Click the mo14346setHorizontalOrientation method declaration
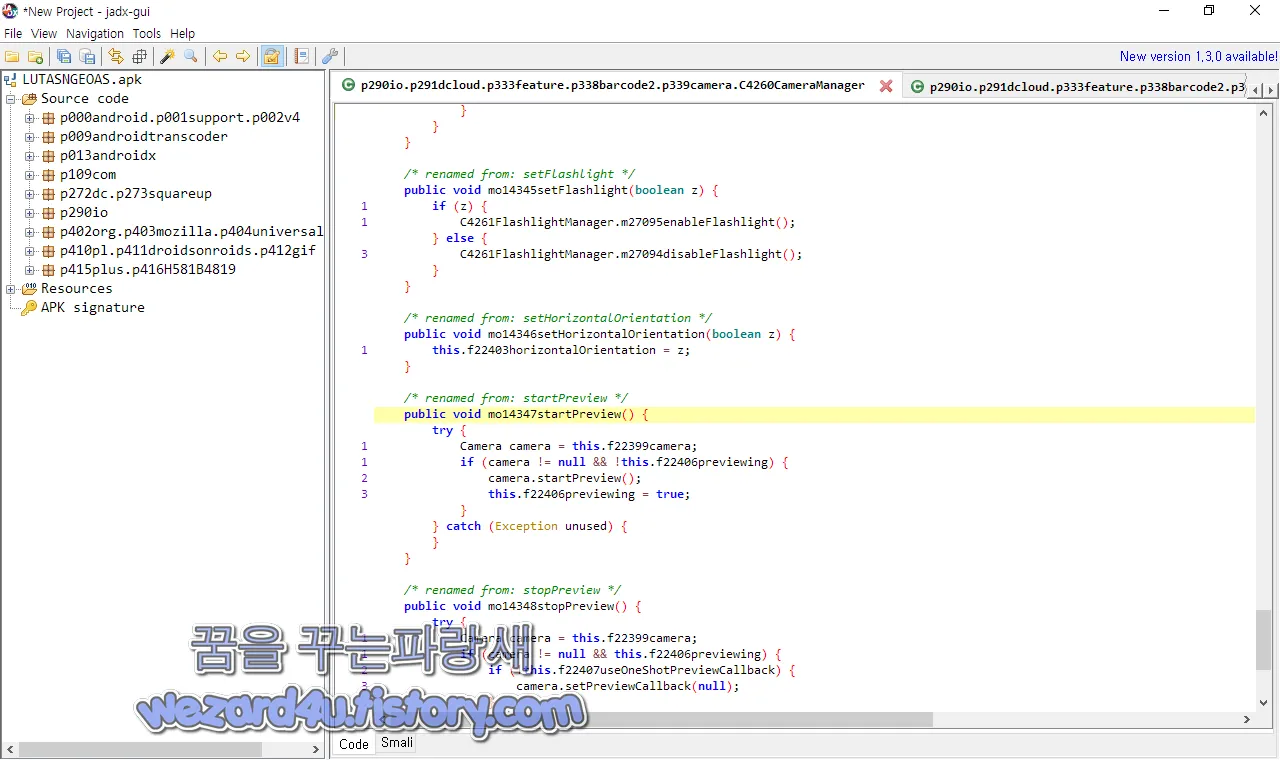1280x760 pixels. pos(600,334)
